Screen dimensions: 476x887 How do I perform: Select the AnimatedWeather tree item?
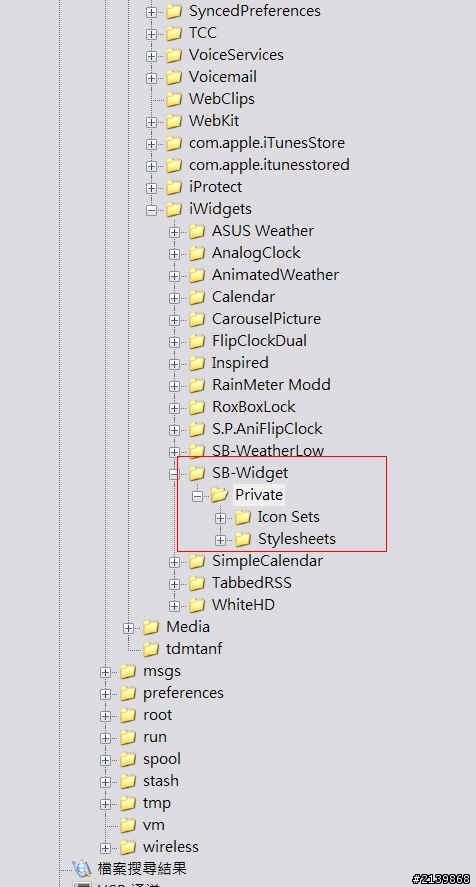pos(275,275)
